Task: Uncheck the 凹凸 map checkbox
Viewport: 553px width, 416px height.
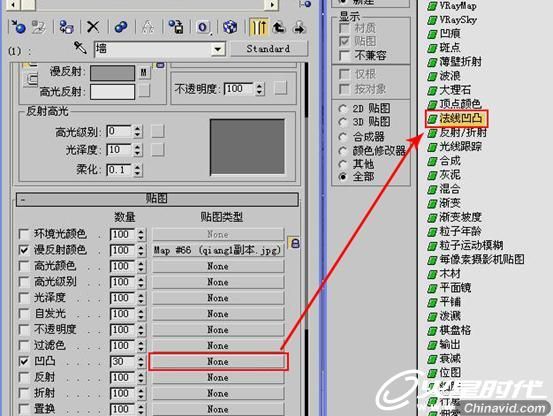Action: point(24,361)
